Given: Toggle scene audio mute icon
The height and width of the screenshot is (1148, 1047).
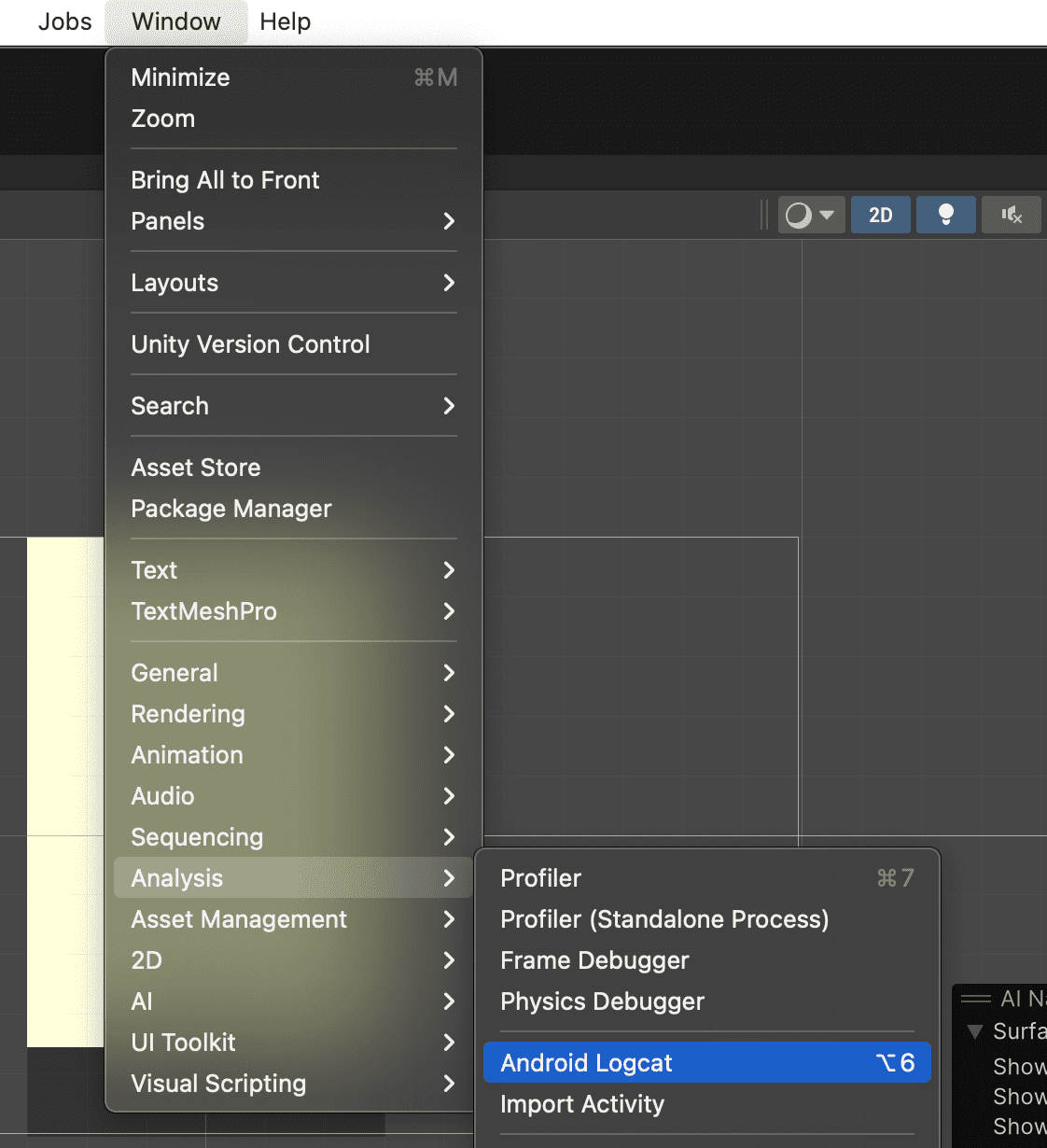Looking at the screenshot, I should pos(1012,215).
